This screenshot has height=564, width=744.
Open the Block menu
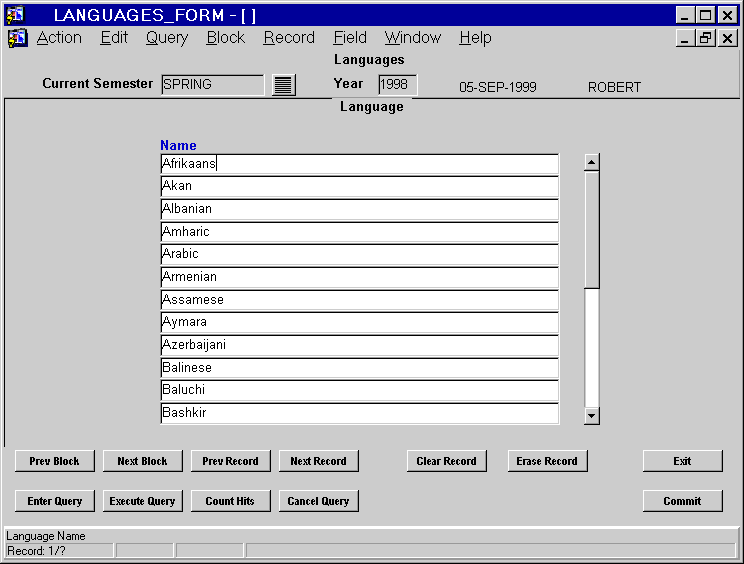226,37
